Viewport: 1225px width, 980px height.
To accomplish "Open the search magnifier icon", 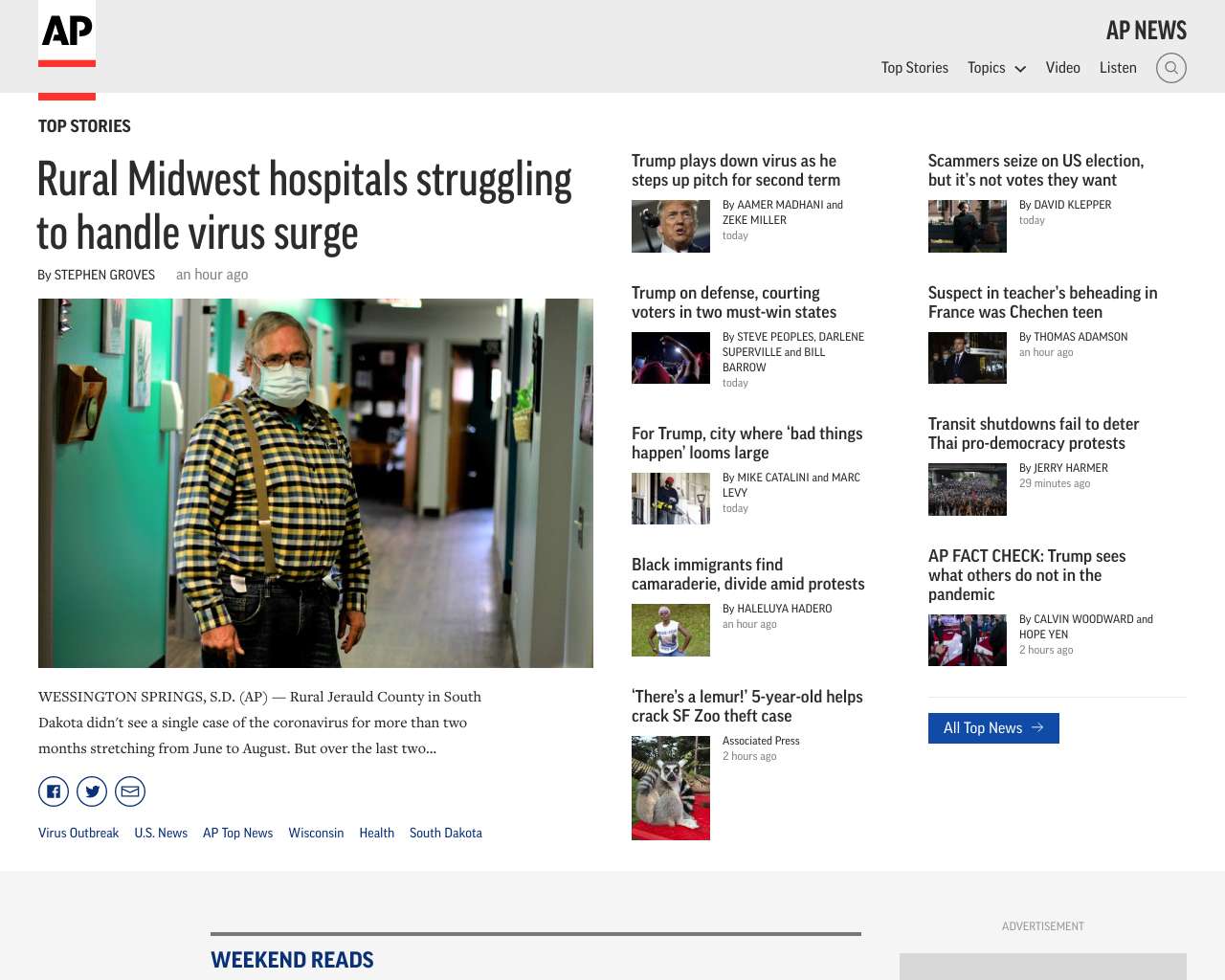I will [1170, 68].
